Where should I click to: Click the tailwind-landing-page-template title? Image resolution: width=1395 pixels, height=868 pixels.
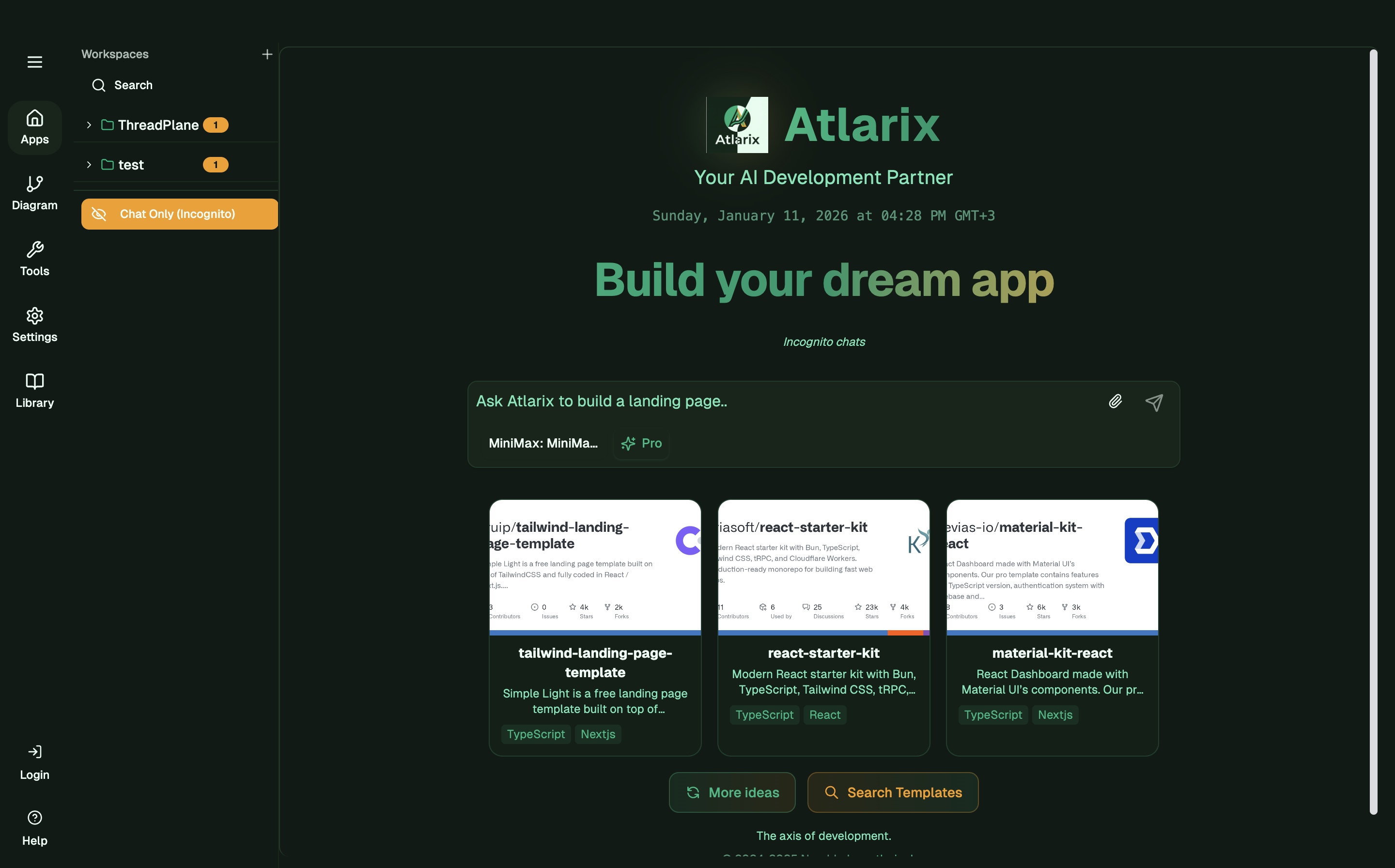(595, 663)
